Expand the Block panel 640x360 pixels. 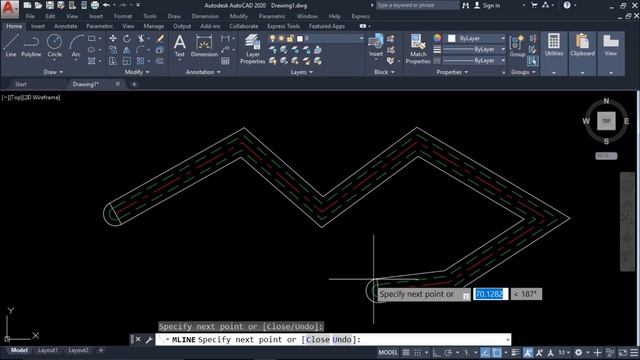pos(384,72)
